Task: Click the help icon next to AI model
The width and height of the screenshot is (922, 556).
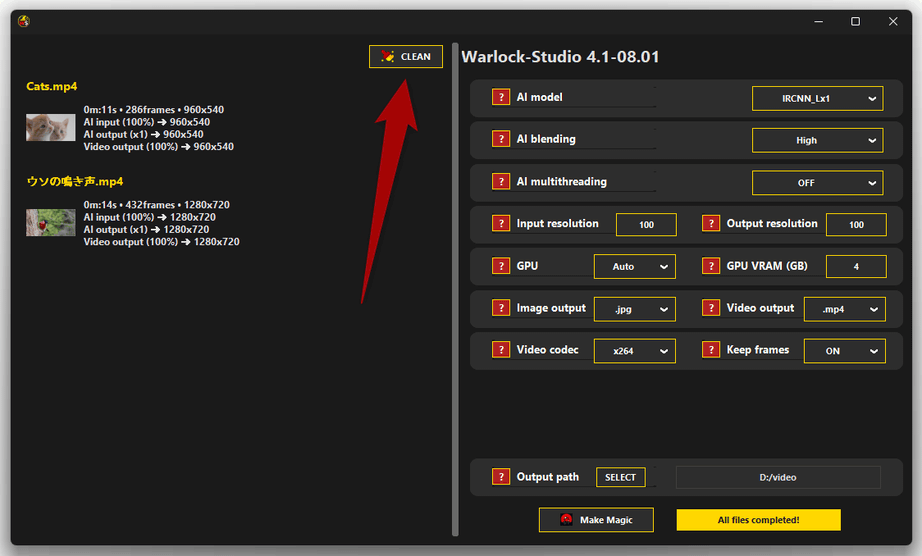Action: tap(501, 98)
